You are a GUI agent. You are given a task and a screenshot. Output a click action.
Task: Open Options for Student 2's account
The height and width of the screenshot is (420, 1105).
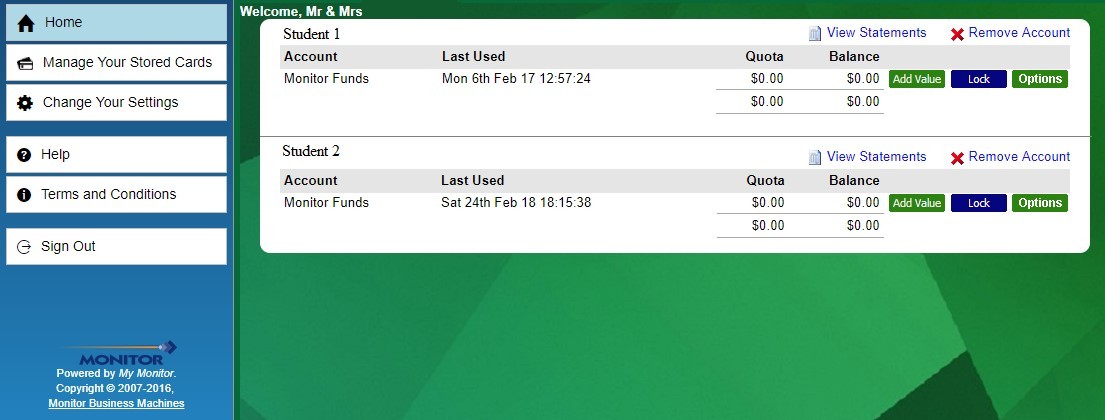coord(1040,203)
